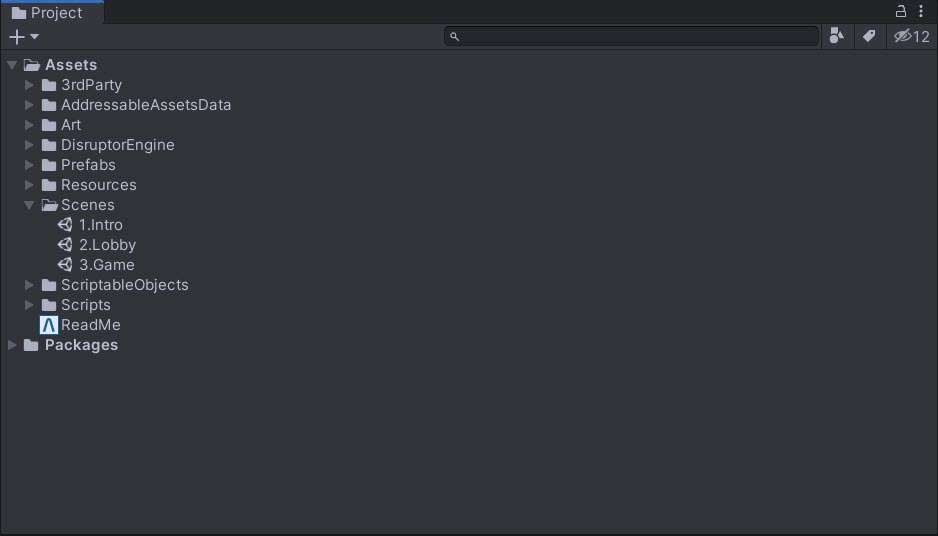Collapse the Scenes folder arrow
This screenshot has height=536, width=938.
pos(30,205)
